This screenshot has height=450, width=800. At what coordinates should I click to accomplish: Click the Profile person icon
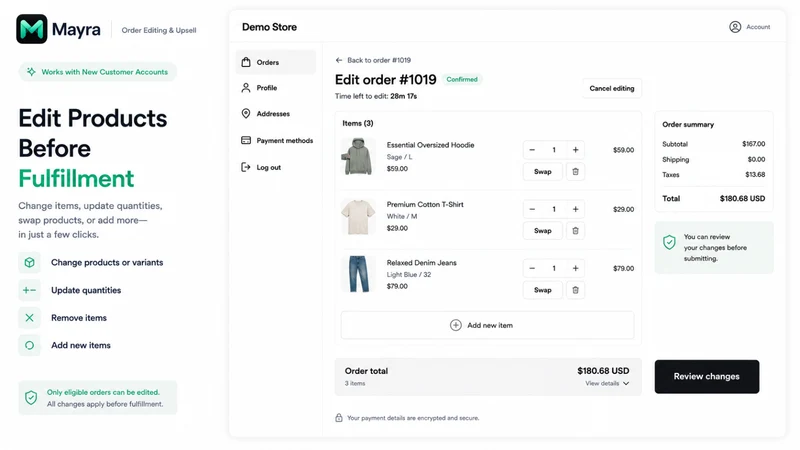[246, 88]
